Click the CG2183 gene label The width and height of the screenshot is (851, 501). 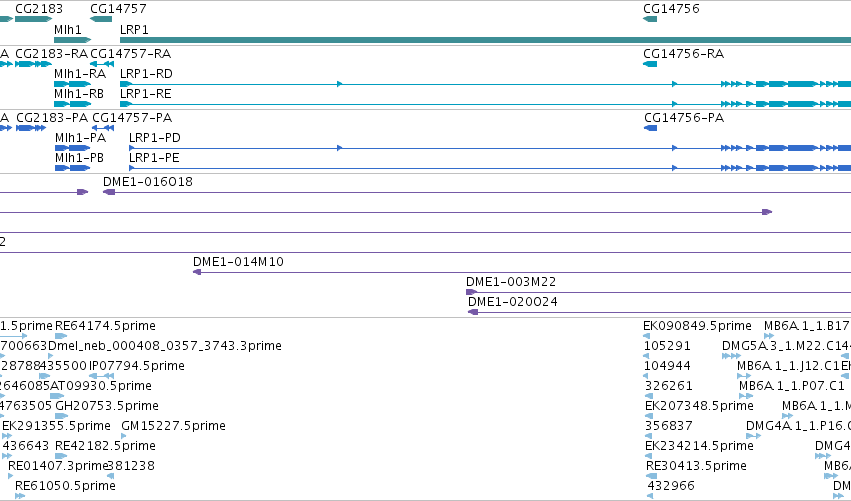39,9
